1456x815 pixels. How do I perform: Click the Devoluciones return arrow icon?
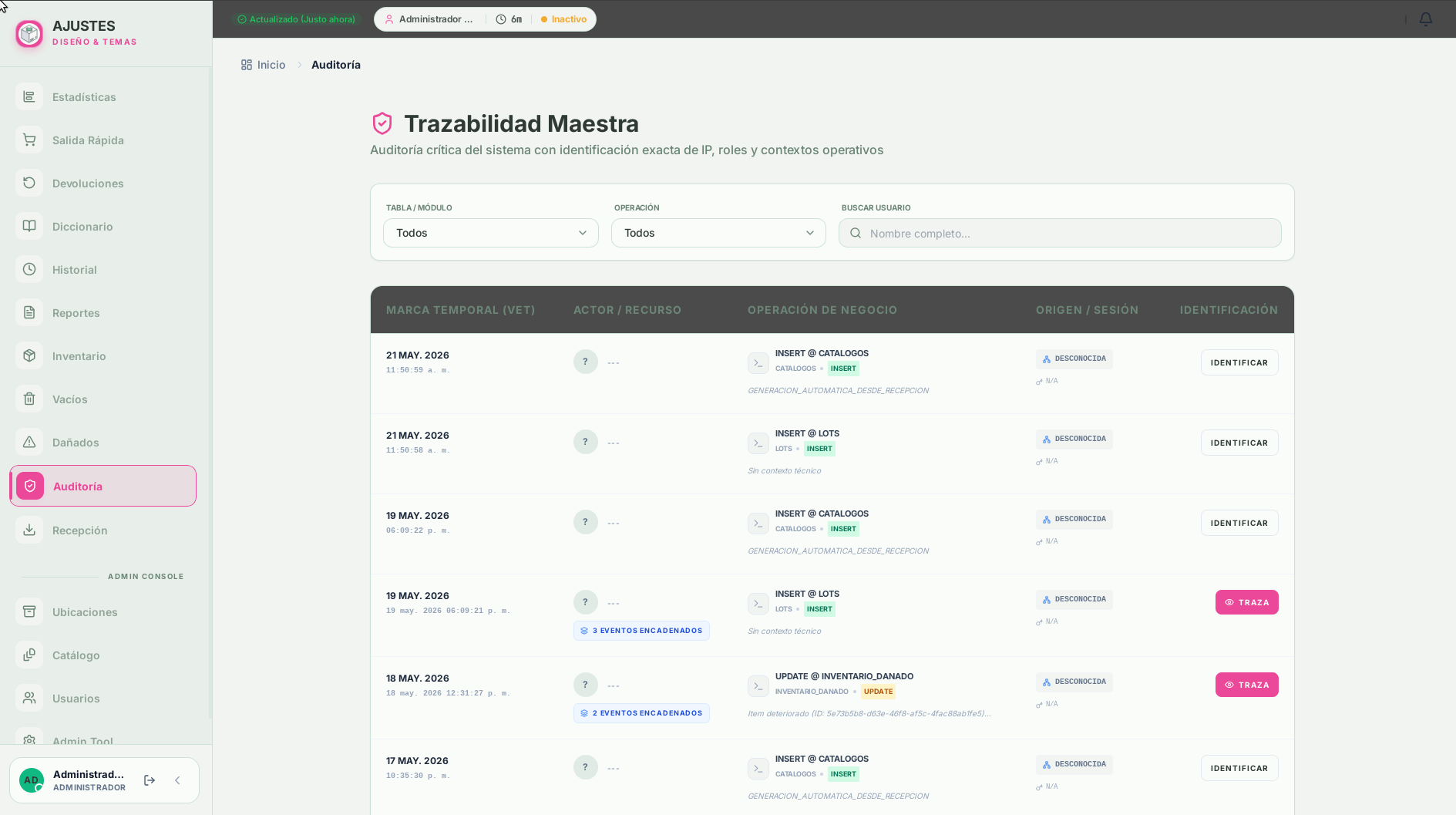pyautogui.click(x=29, y=184)
